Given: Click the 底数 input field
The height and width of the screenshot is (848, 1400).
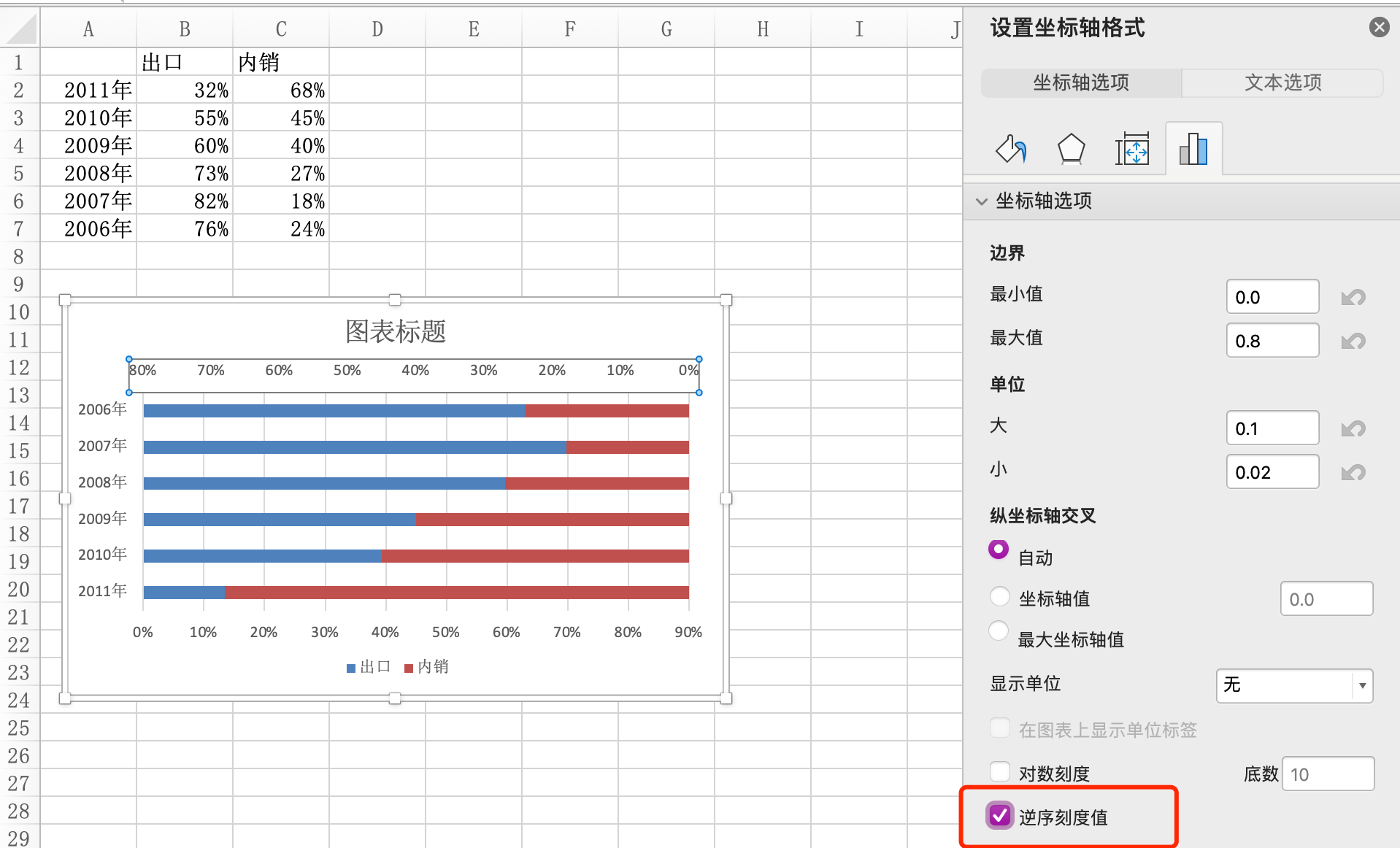Looking at the screenshot, I should [x=1328, y=774].
